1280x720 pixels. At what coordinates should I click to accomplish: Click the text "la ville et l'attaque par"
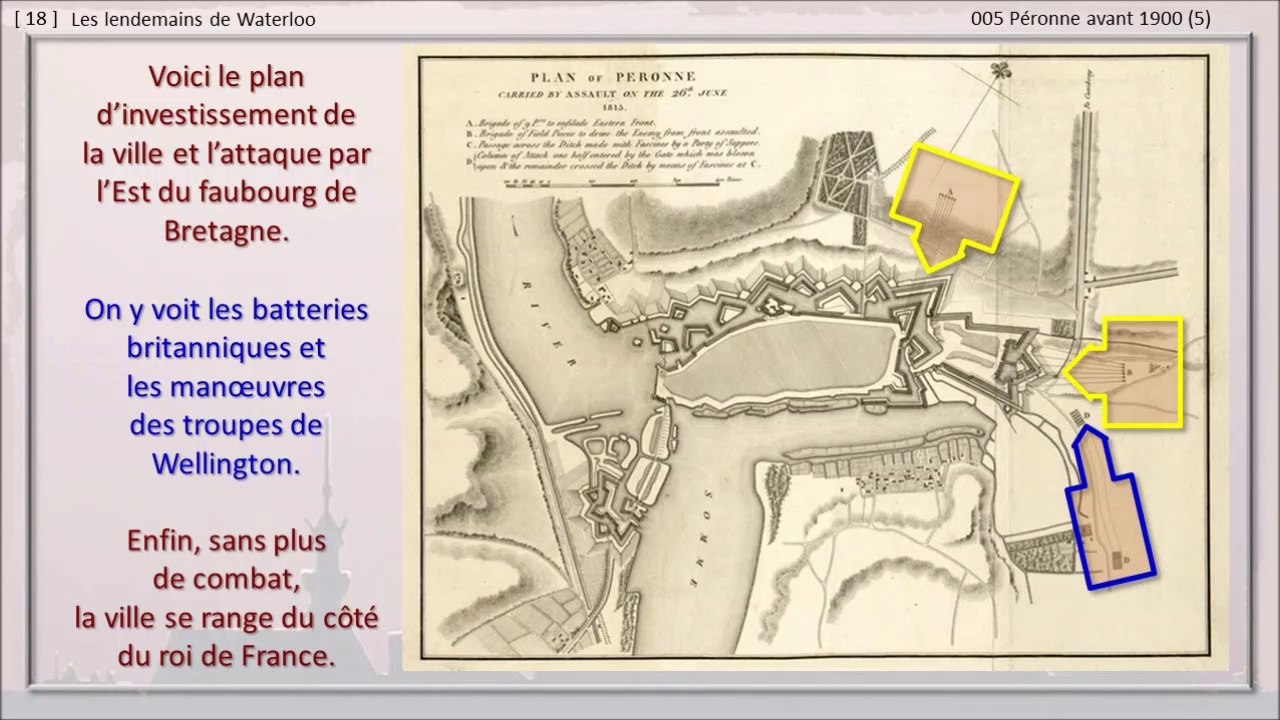[226, 154]
